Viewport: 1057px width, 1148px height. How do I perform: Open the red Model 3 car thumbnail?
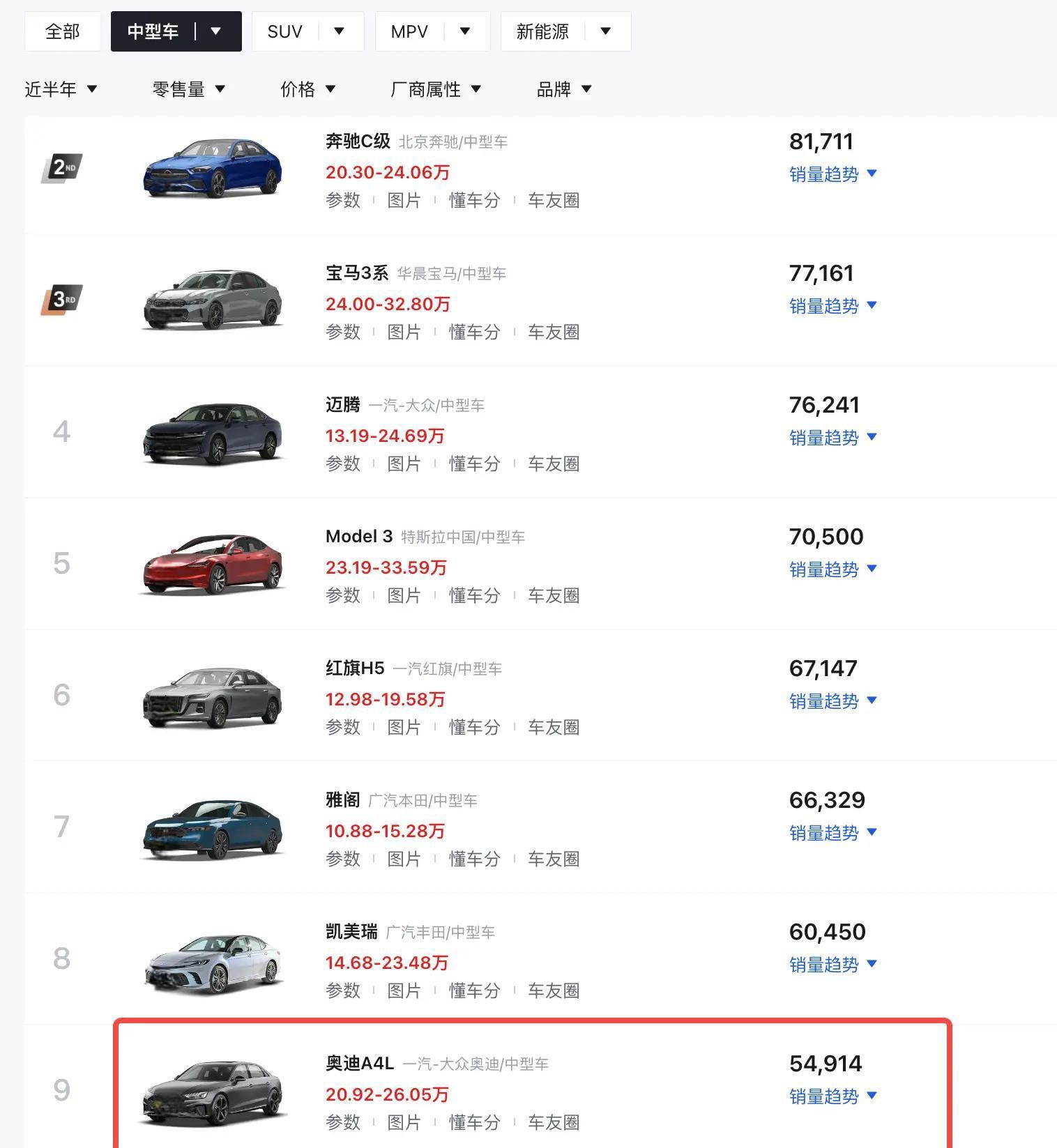coord(213,564)
